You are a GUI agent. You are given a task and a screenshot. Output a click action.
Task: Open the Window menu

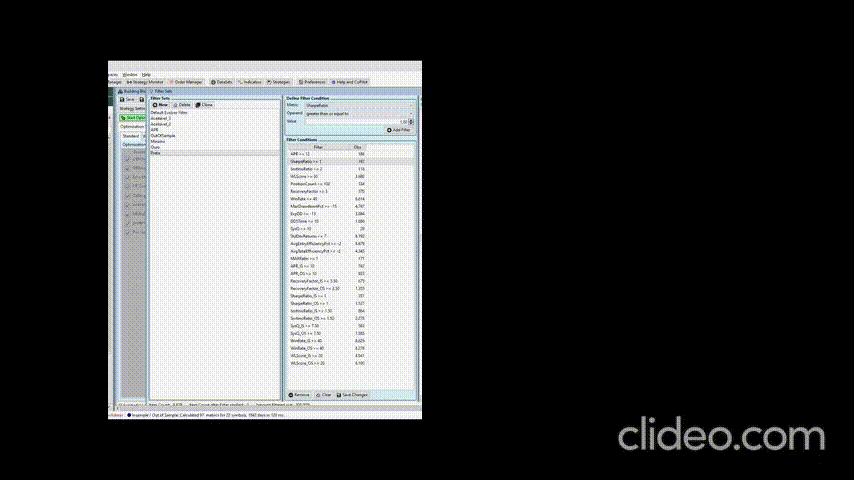[130, 75]
